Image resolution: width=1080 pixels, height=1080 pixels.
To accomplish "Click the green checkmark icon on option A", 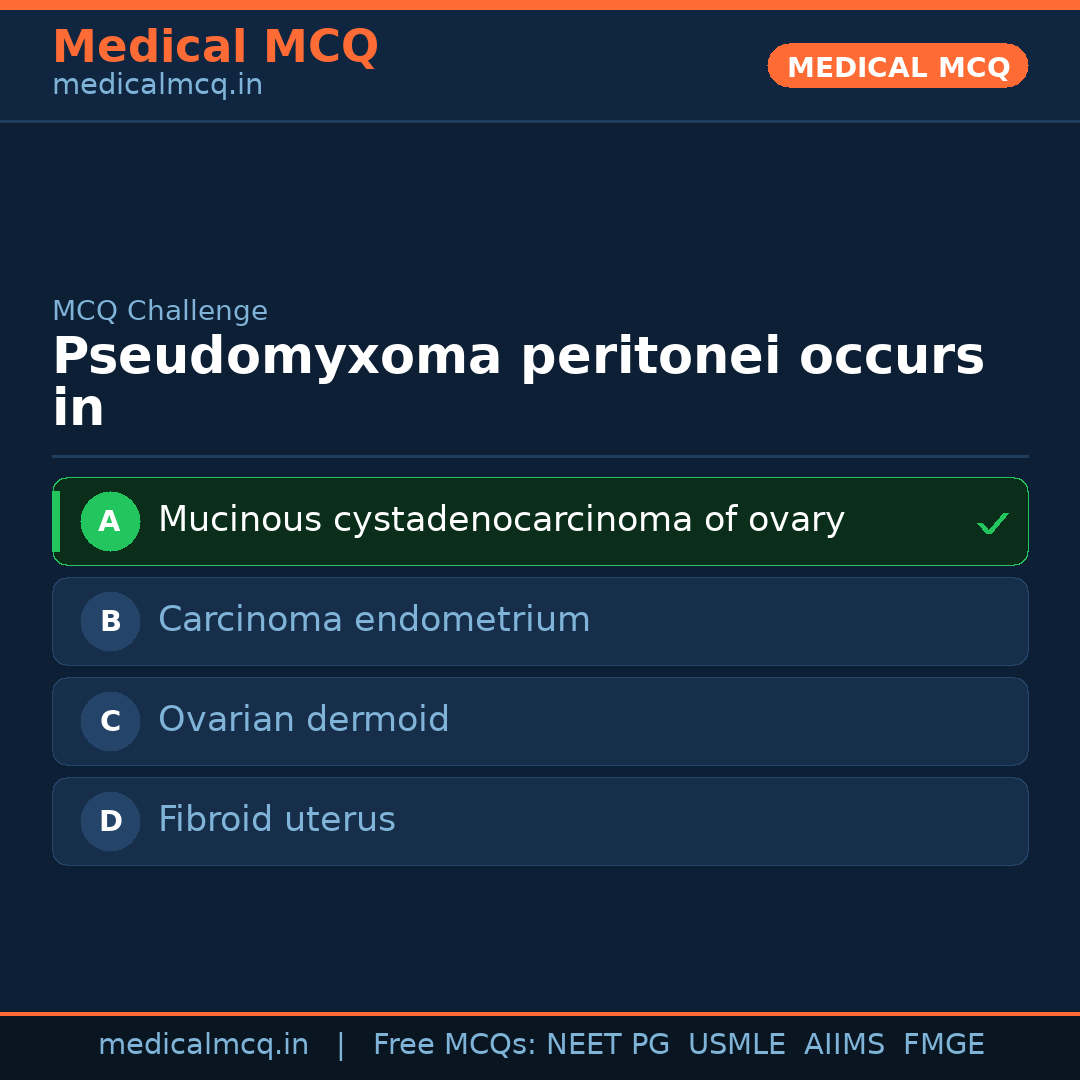I will coord(992,522).
